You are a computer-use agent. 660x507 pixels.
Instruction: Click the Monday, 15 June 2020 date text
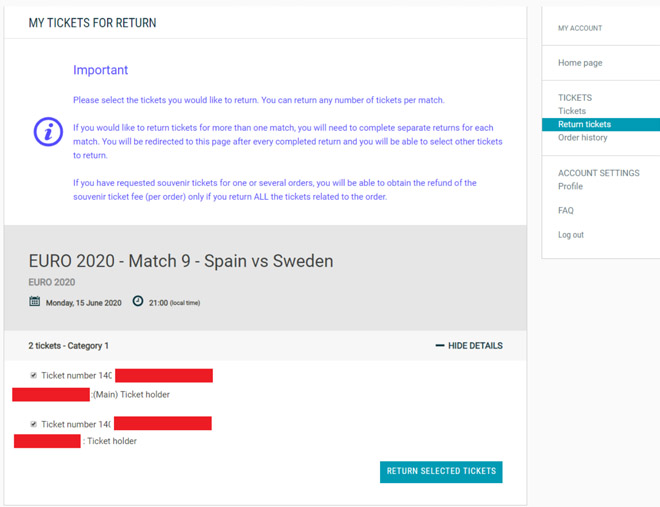(83, 303)
